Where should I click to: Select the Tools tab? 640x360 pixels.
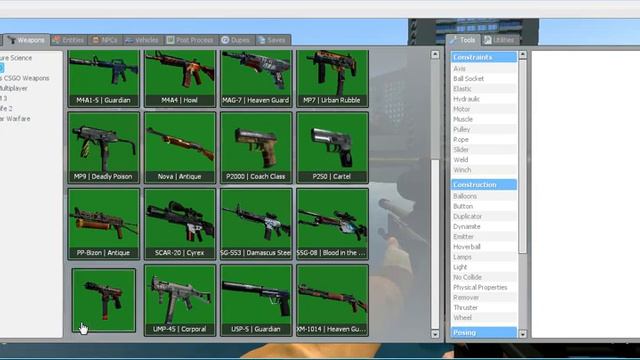click(463, 40)
